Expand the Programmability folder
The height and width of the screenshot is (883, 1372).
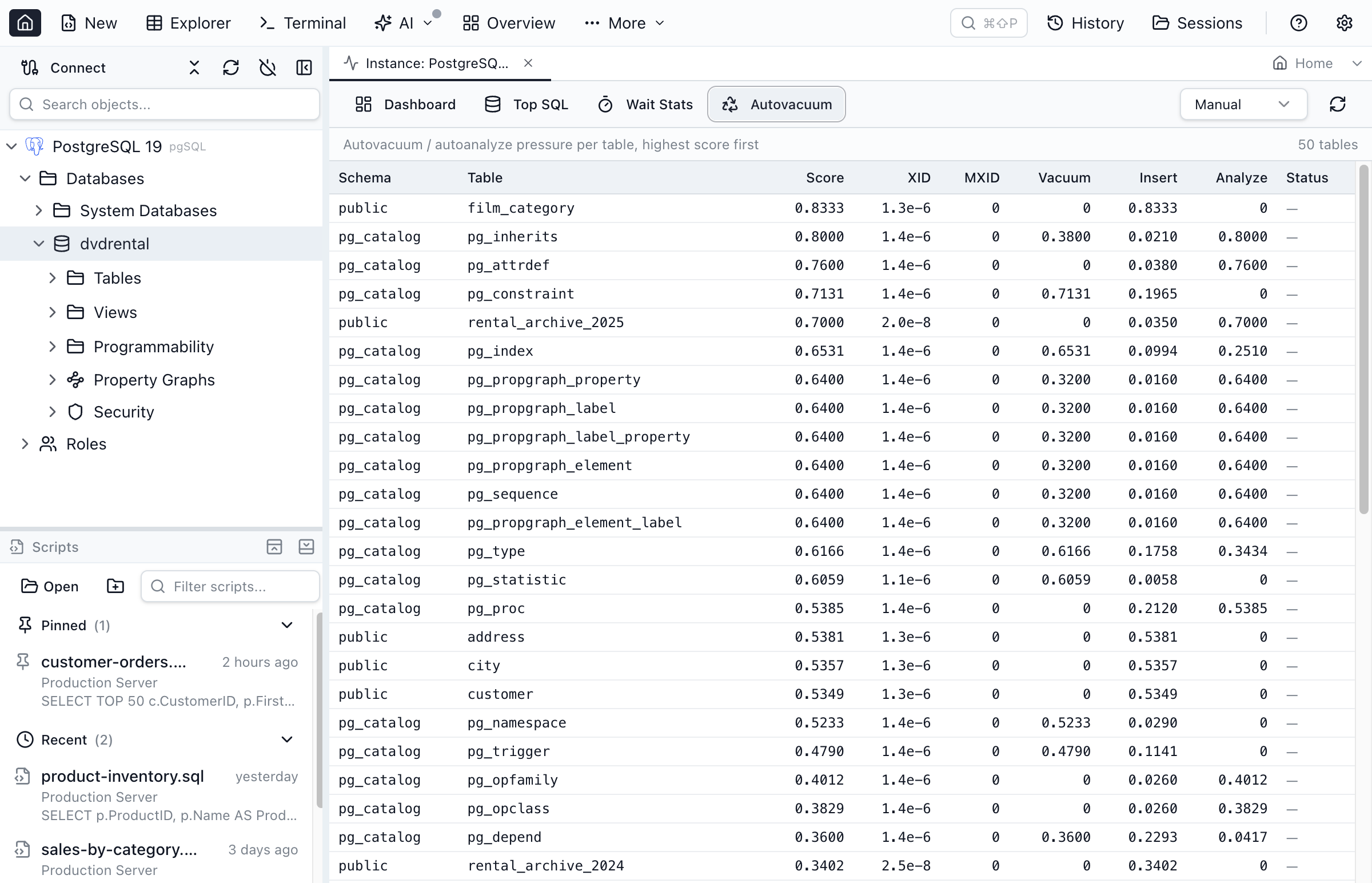pyautogui.click(x=53, y=347)
